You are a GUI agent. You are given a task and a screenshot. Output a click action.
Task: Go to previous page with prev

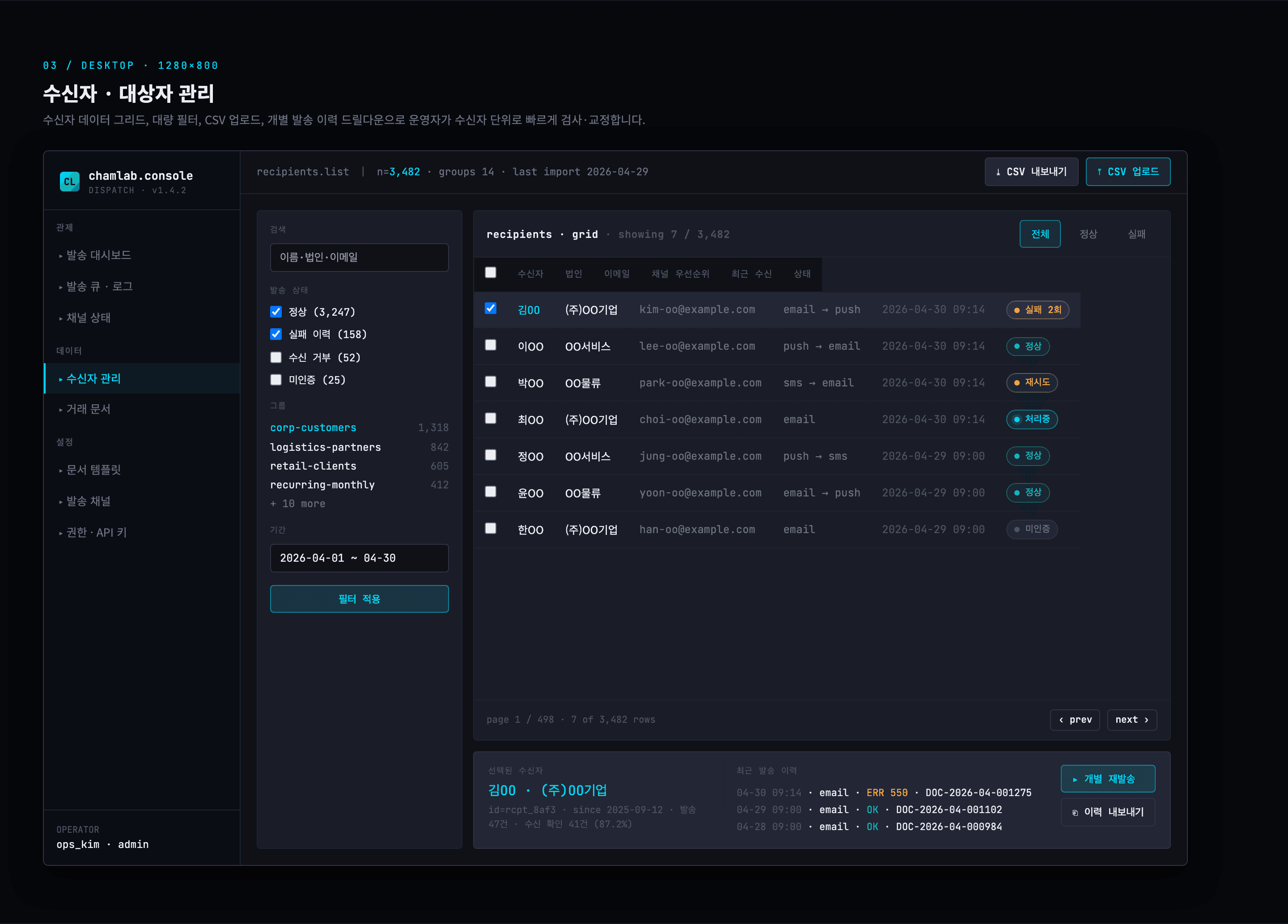[x=1075, y=720]
